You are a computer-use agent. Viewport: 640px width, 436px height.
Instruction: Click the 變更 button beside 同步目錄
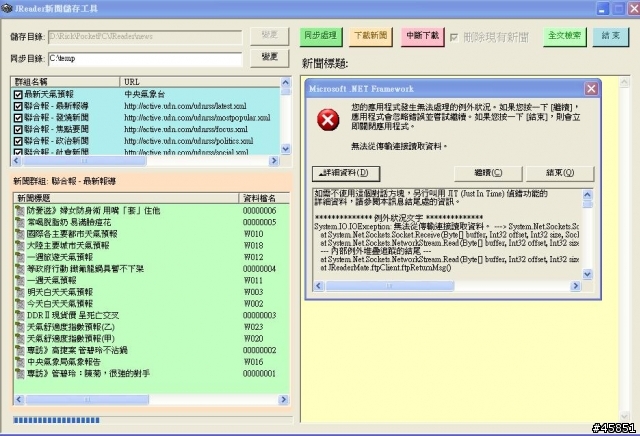[270, 58]
